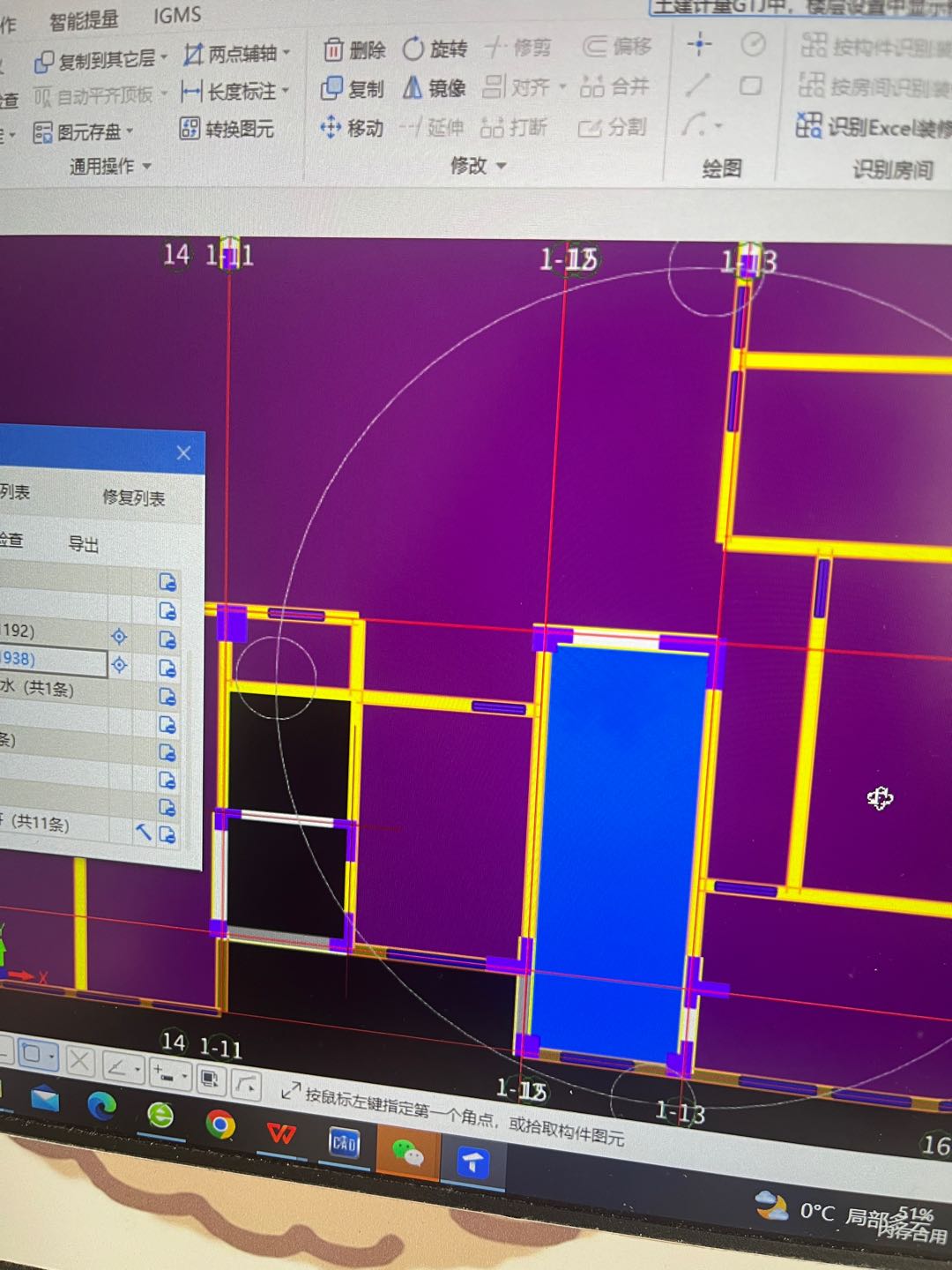
Task: Click the Offset (偏移) tool
Action: point(617,46)
